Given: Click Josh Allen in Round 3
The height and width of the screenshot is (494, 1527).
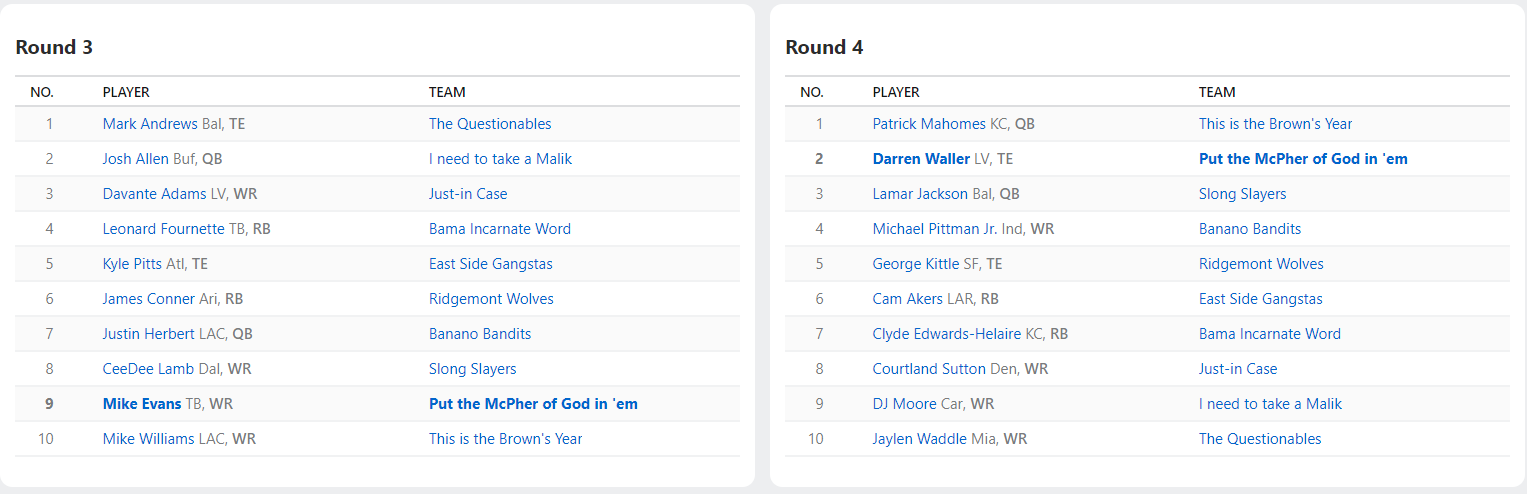Looking at the screenshot, I should point(135,159).
